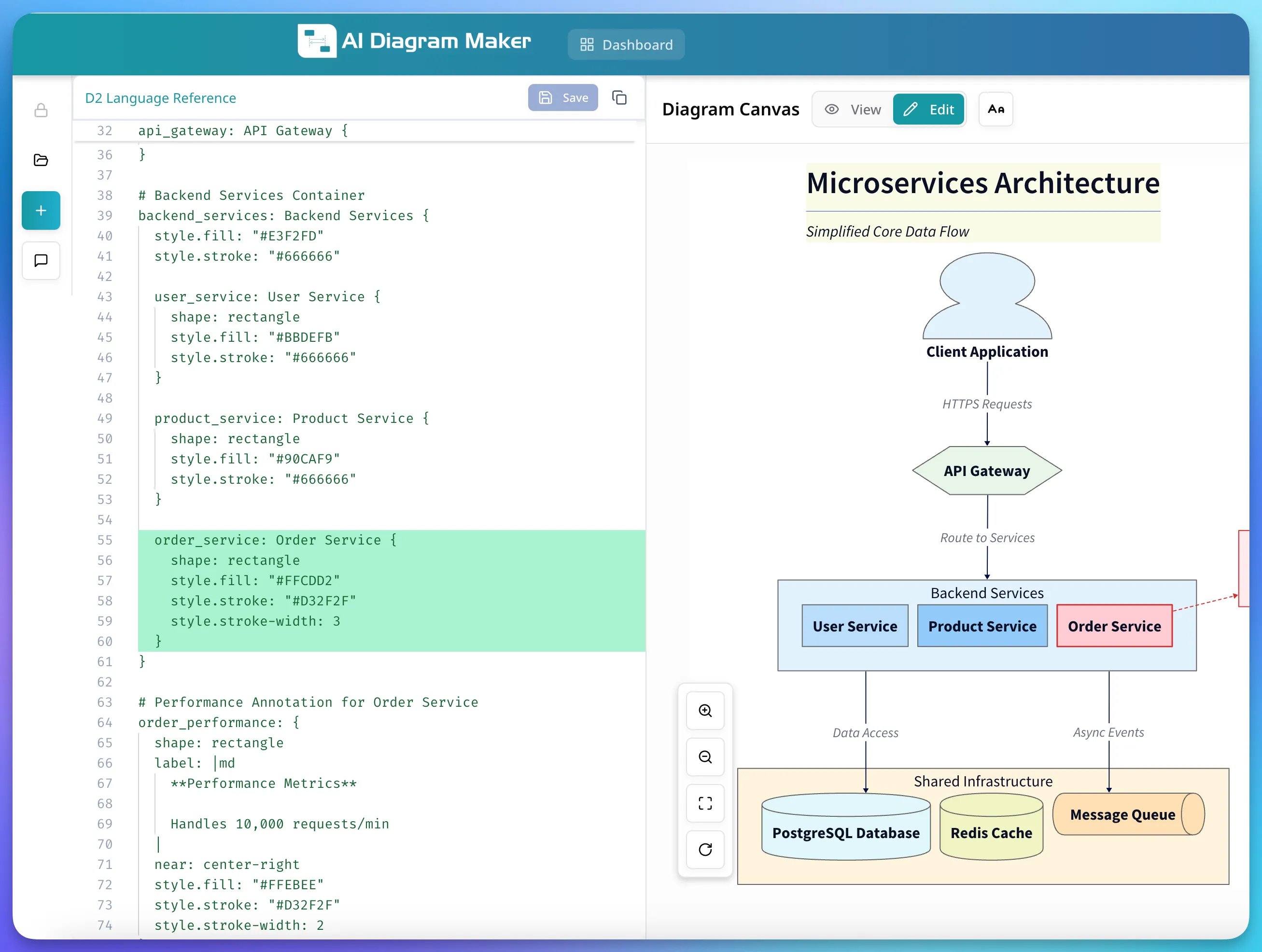Select the D2 Language Reference tab
Image resolution: width=1262 pixels, height=952 pixels.
(x=160, y=98)
